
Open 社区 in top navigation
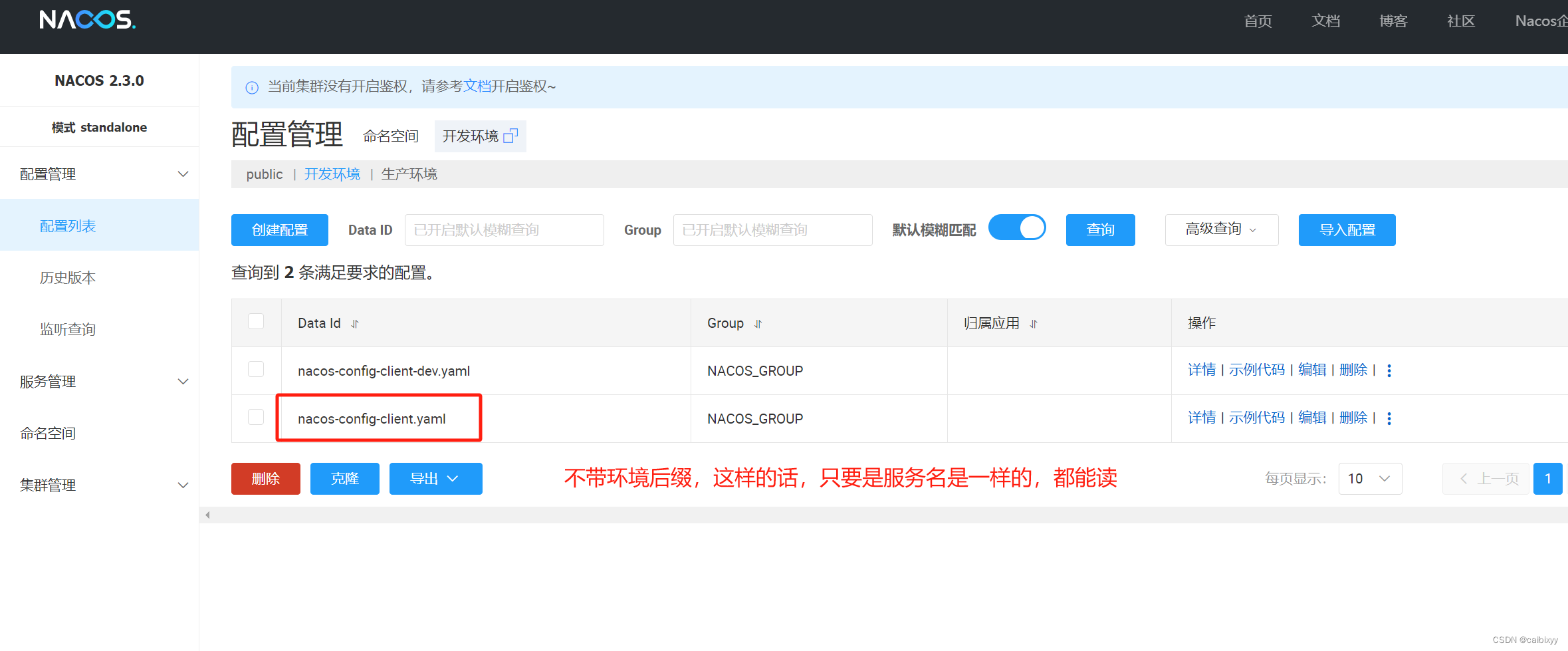tap(1461, 21)
